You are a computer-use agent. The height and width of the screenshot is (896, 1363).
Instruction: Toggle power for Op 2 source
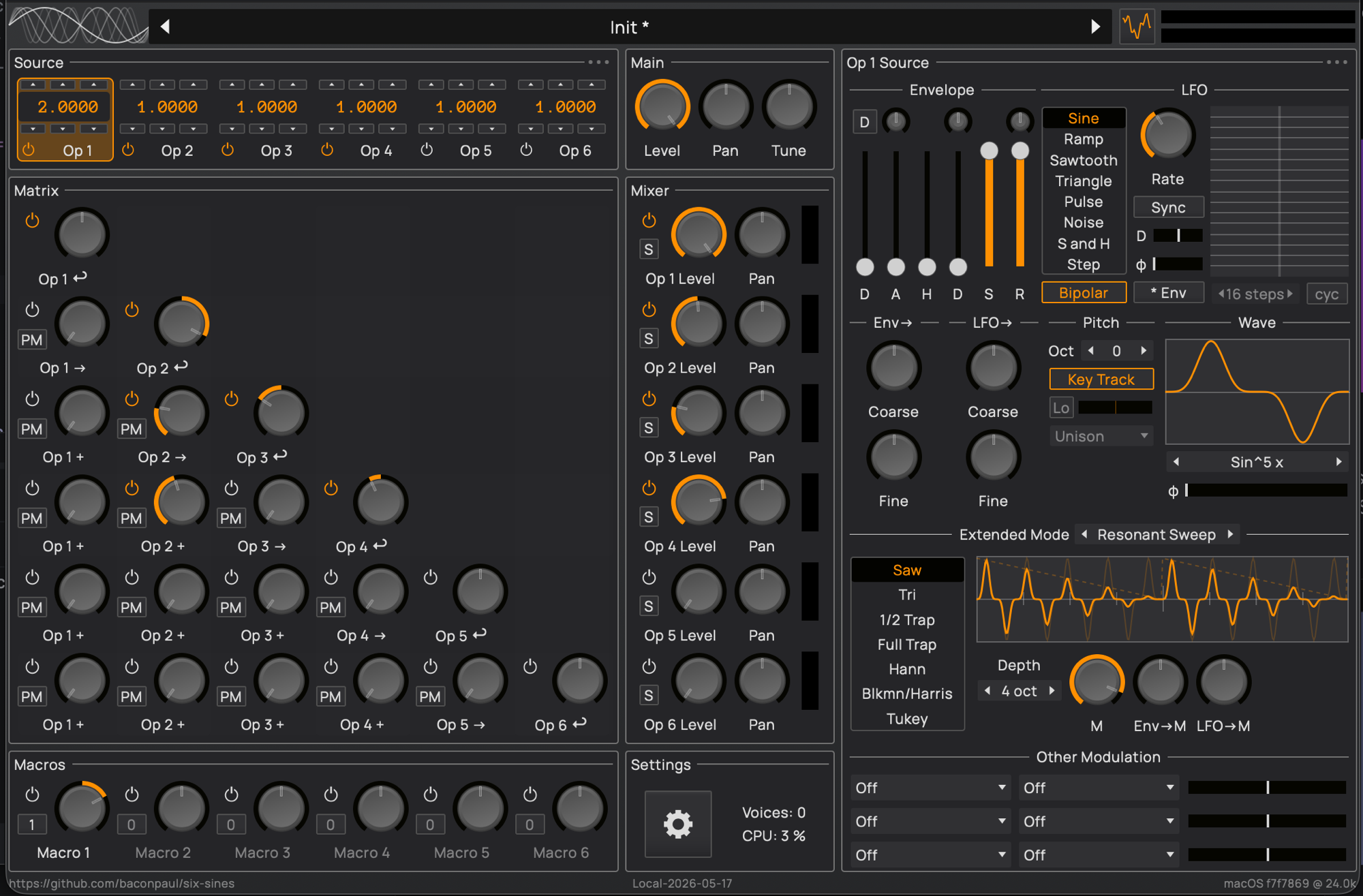(x=128, y=150)
